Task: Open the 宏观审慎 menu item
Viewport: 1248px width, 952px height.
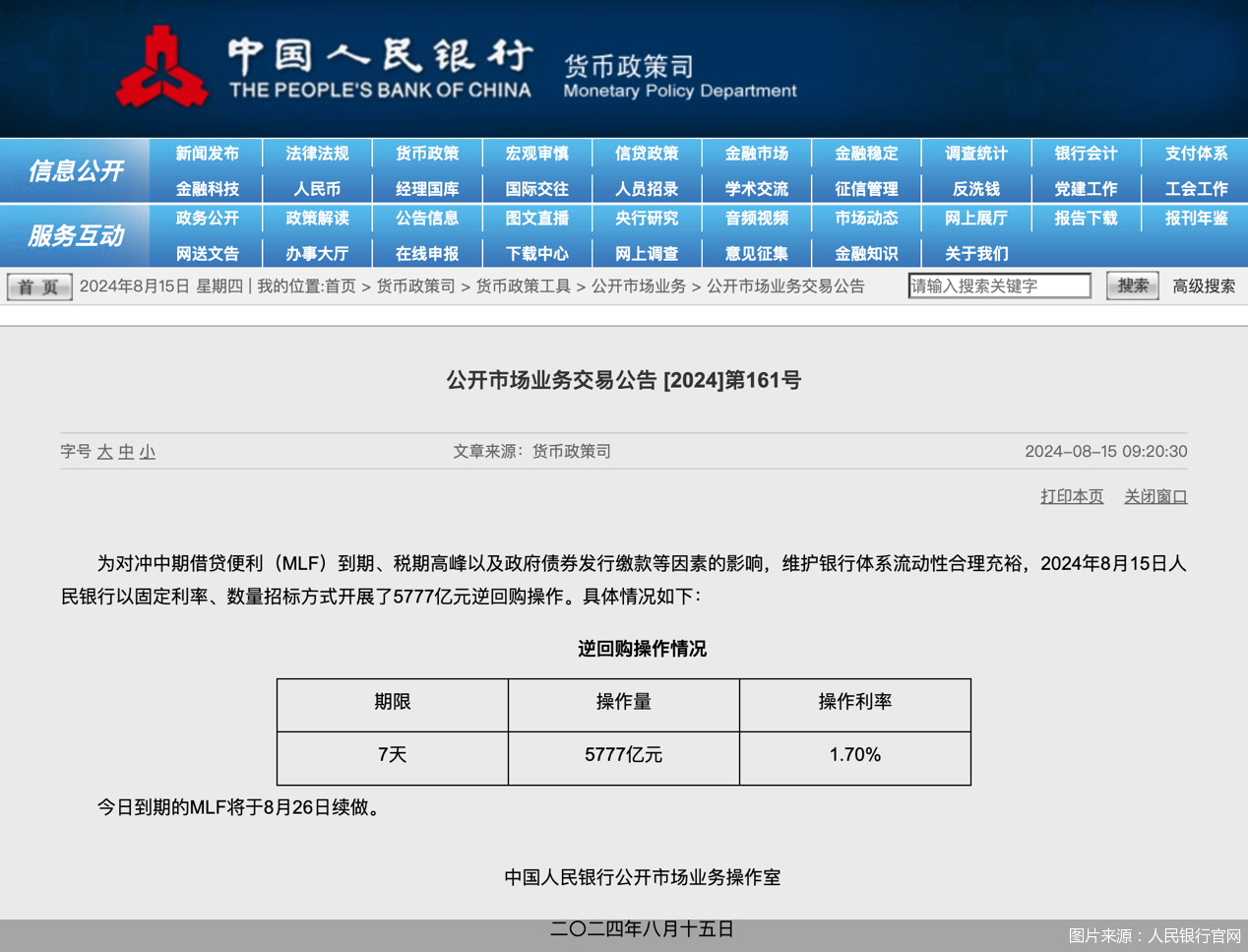Action: (537, 154)
